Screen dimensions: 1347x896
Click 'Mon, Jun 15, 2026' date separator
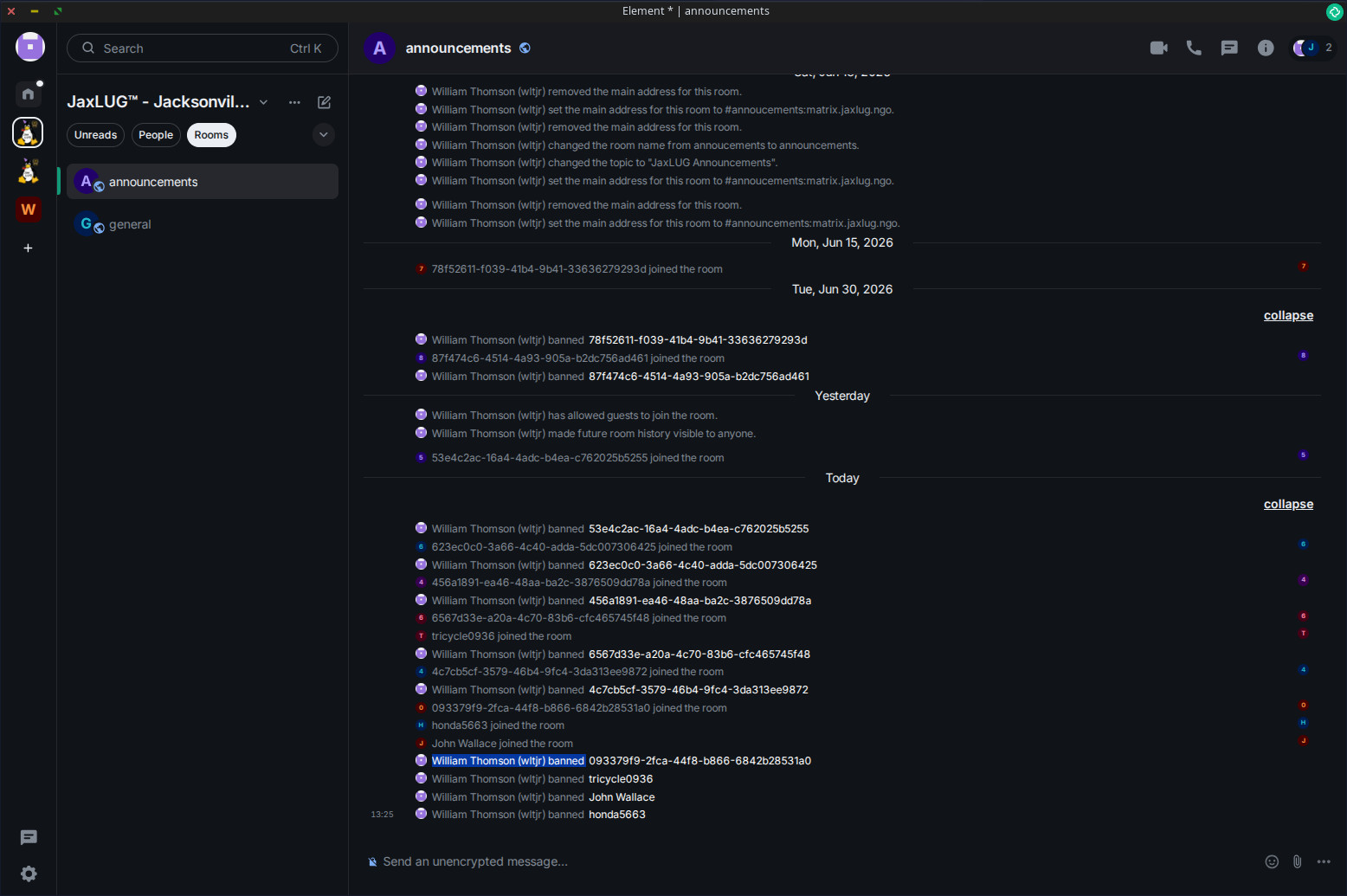coord(842,242)
